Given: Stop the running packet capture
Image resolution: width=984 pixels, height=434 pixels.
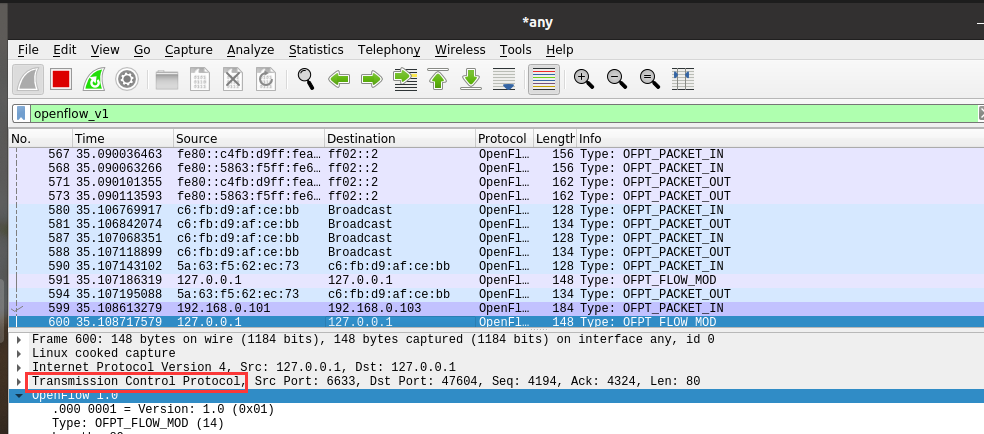Looking at the screenshot, I should [61, 79].
